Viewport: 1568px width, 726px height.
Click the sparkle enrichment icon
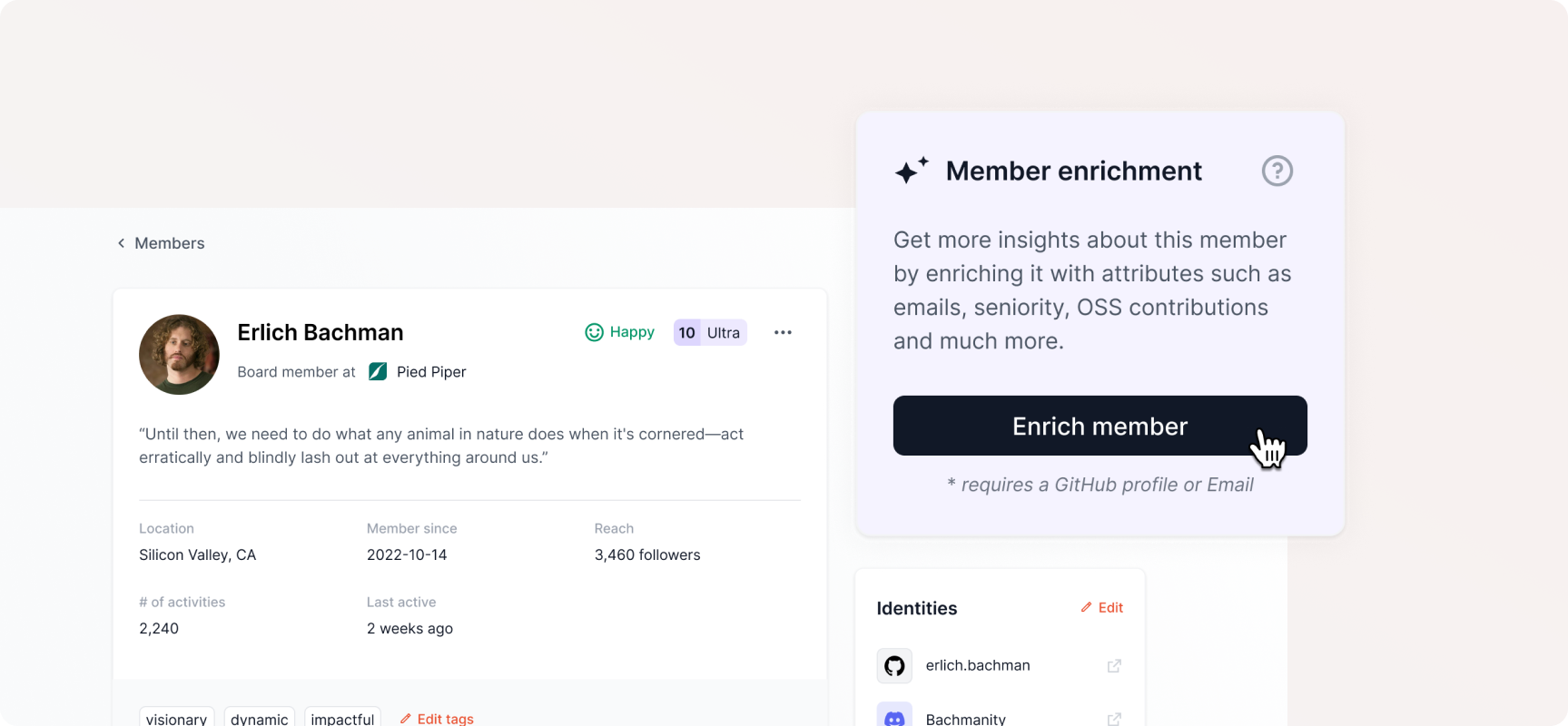pos(912,170)
